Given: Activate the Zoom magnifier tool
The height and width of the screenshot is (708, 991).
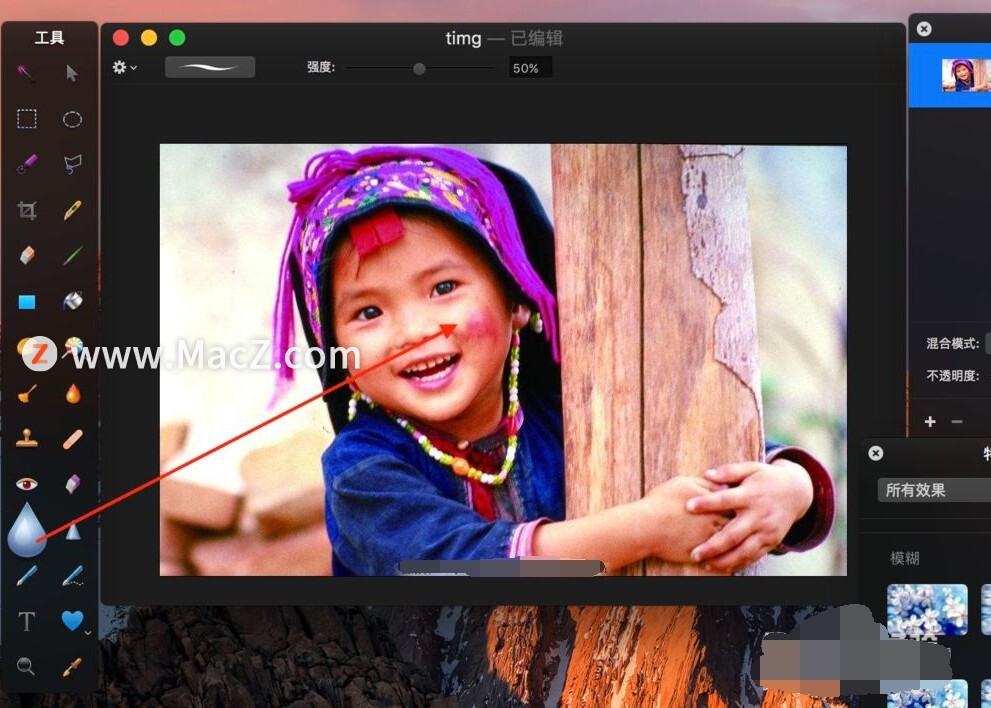Looking at the screenshot, I should 25,666.
